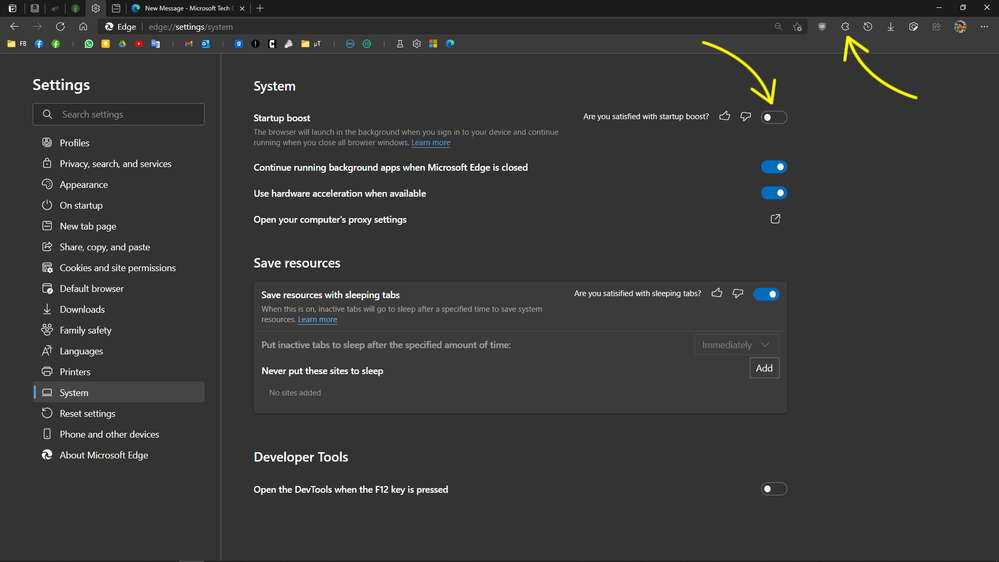Disable Save resources with sleeping tabs
The image size is (999, 562).
point(766,294)
